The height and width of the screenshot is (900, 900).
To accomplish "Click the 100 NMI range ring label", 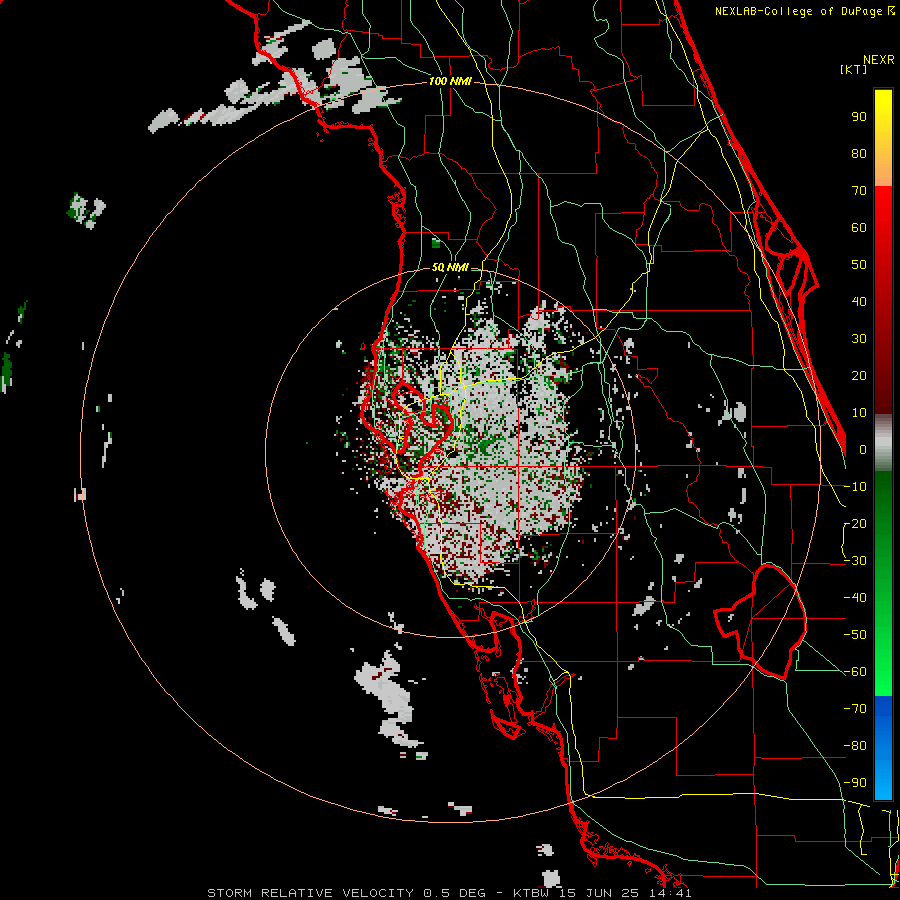I will [x=450, y=82].
